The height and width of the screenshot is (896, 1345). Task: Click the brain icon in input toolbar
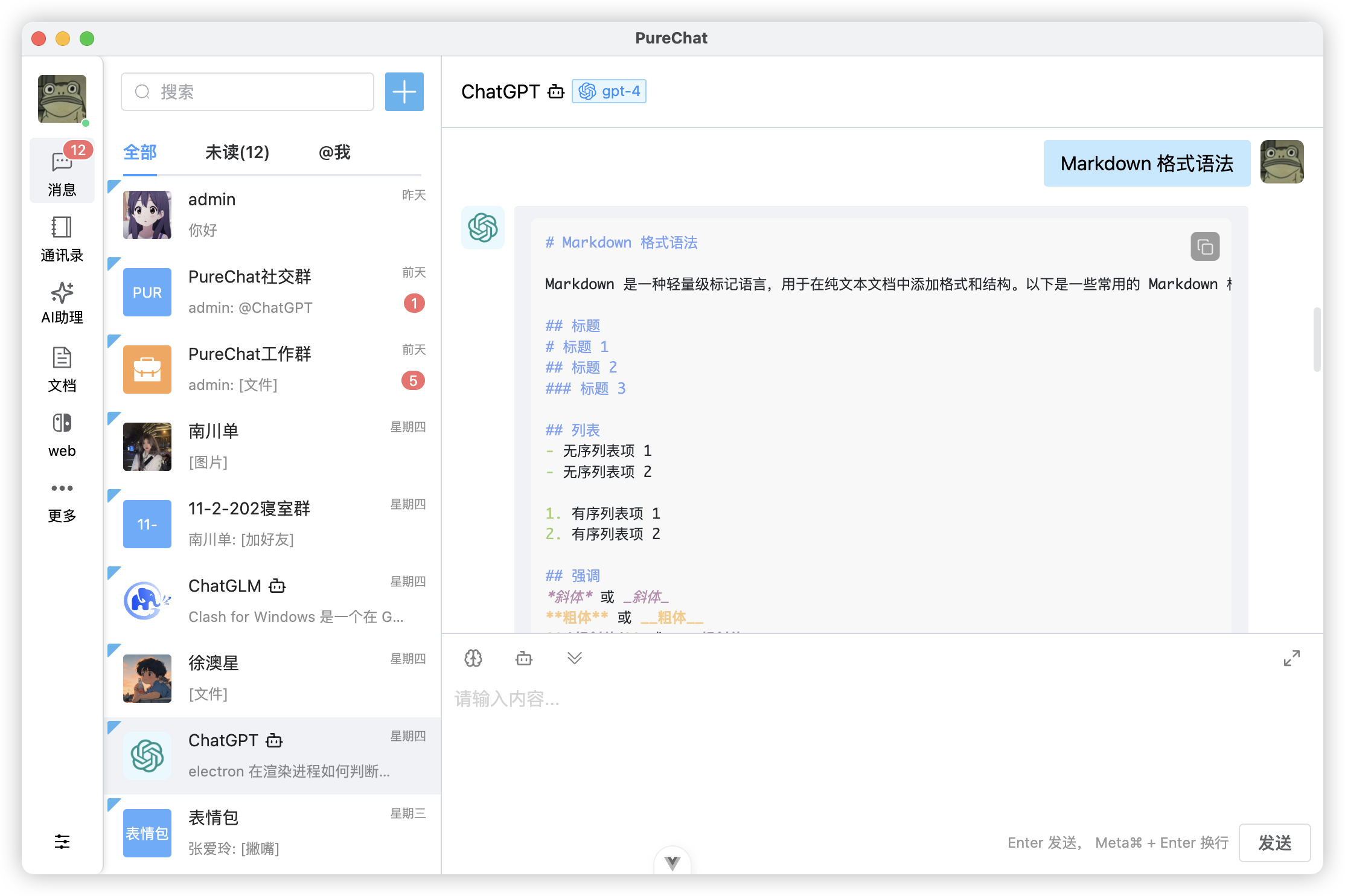point(473,658)
